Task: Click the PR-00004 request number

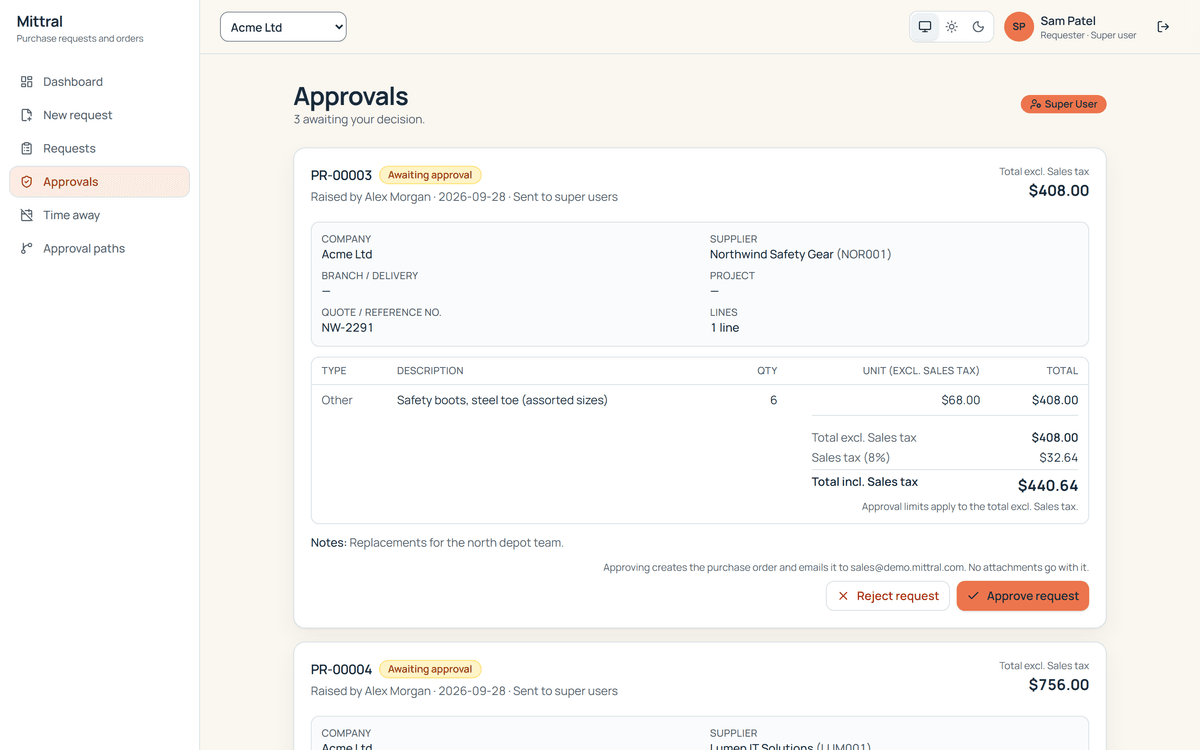Action: (341, 669)
